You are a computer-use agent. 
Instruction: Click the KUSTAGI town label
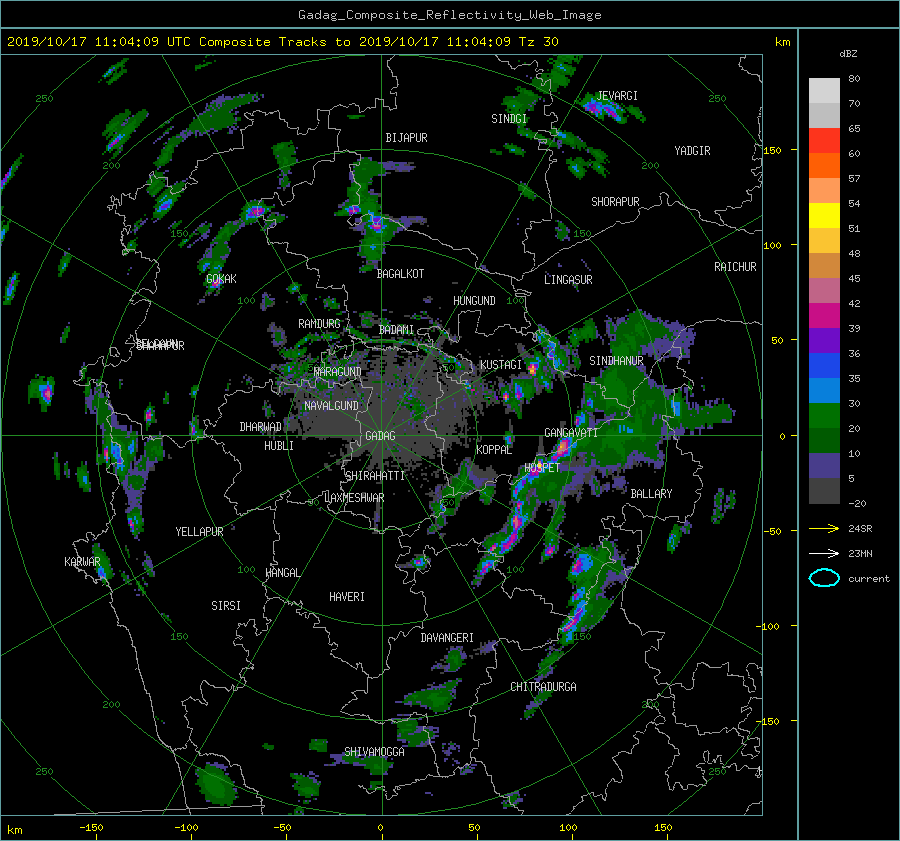click(501, 365)
